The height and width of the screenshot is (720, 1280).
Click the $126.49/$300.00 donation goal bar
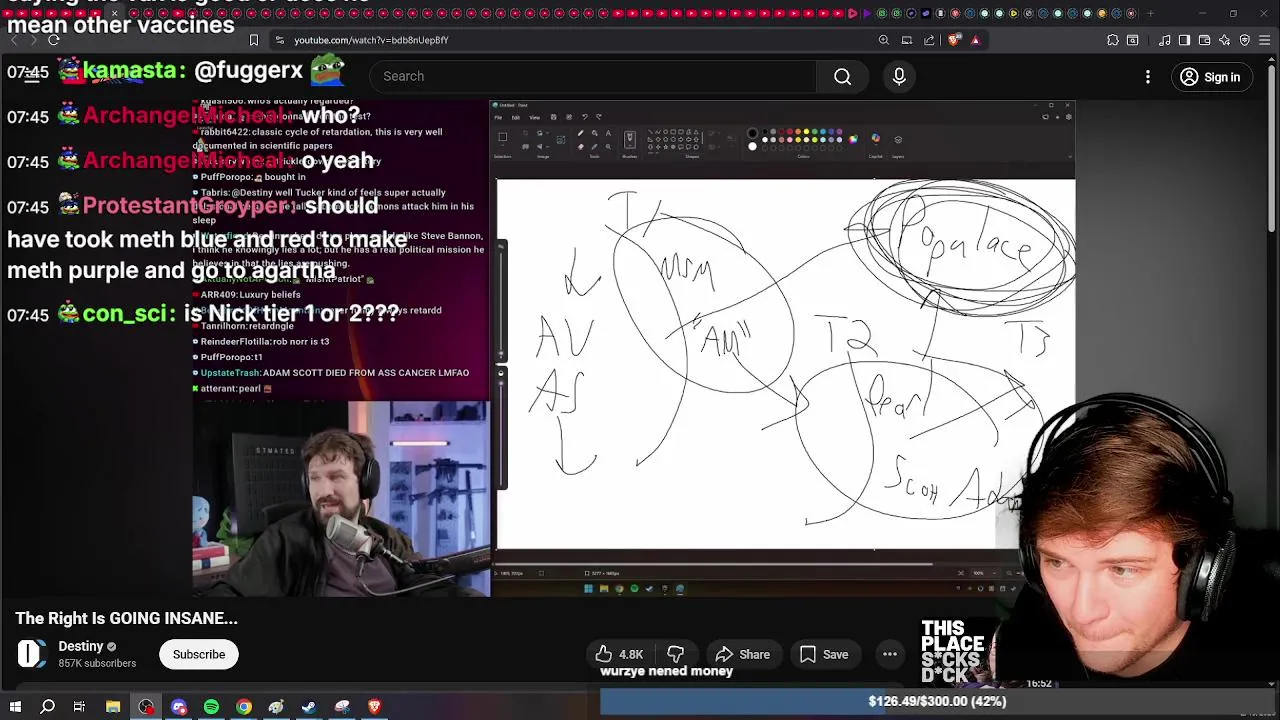tap(936, 701)
